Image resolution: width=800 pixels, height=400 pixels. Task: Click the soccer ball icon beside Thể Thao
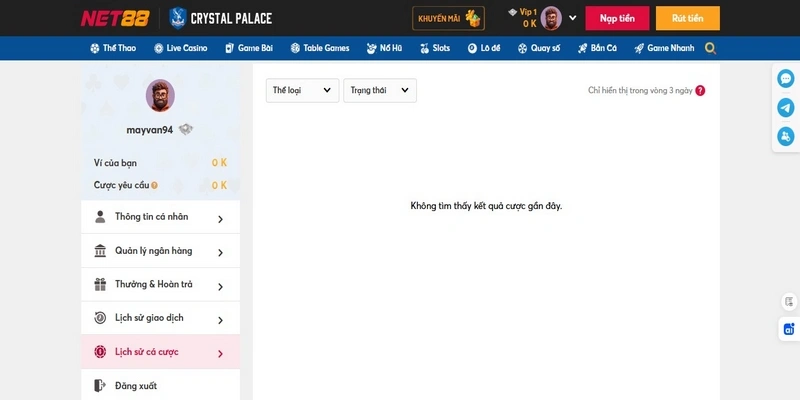tap(95, 48)
